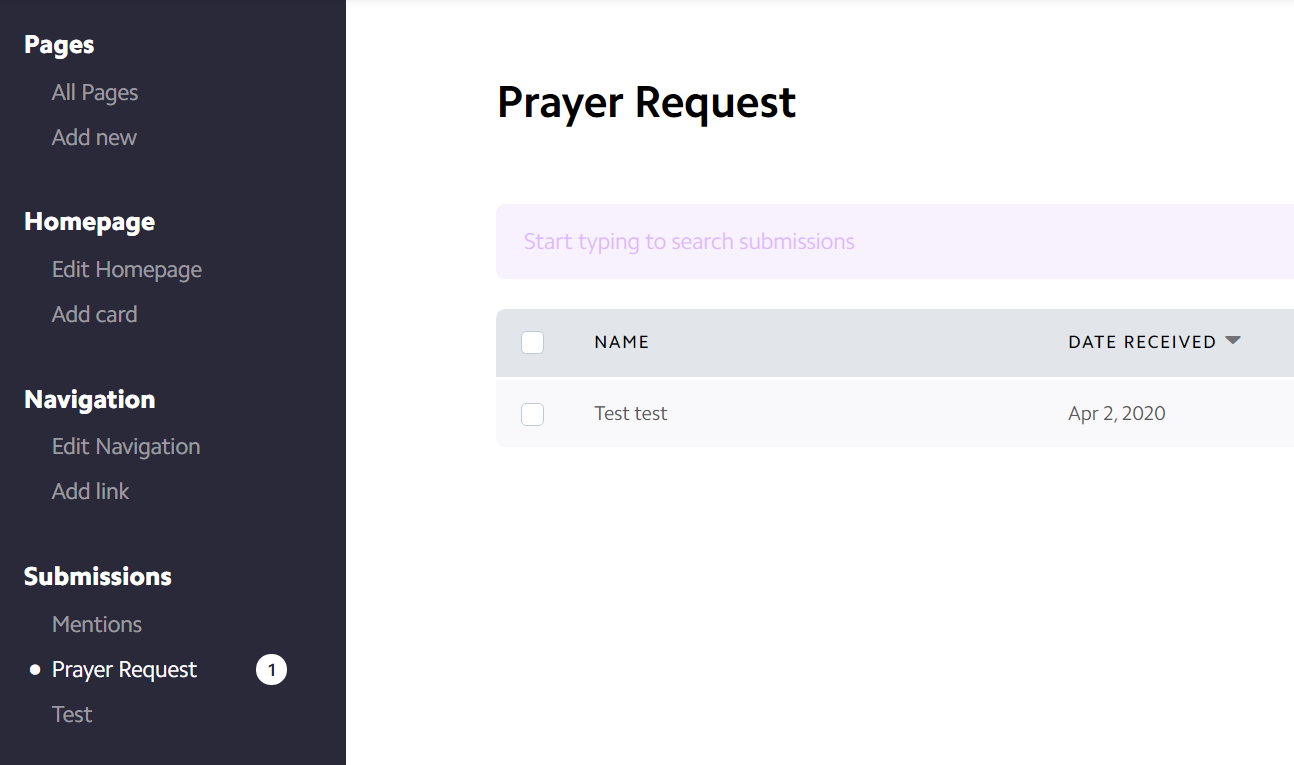Select Add new under Pages
Viewport: 1294px width, 765px height.
pos(94,138)
